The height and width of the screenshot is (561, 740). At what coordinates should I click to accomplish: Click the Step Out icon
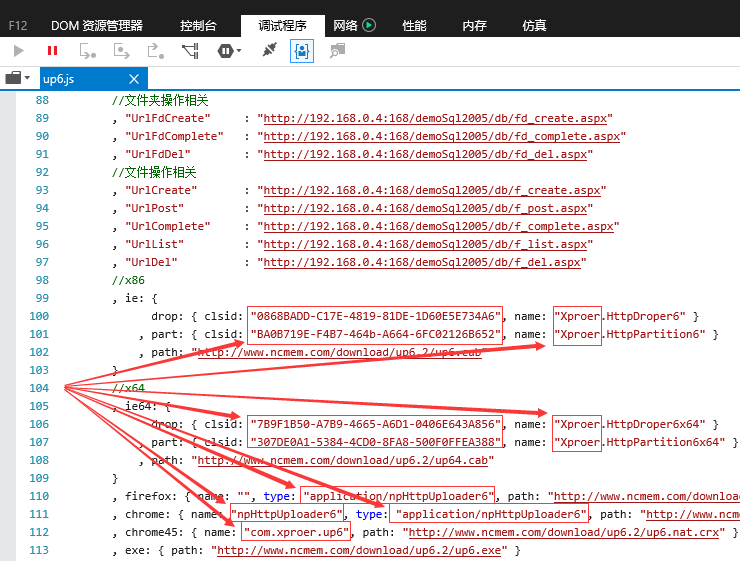point(156,51)
